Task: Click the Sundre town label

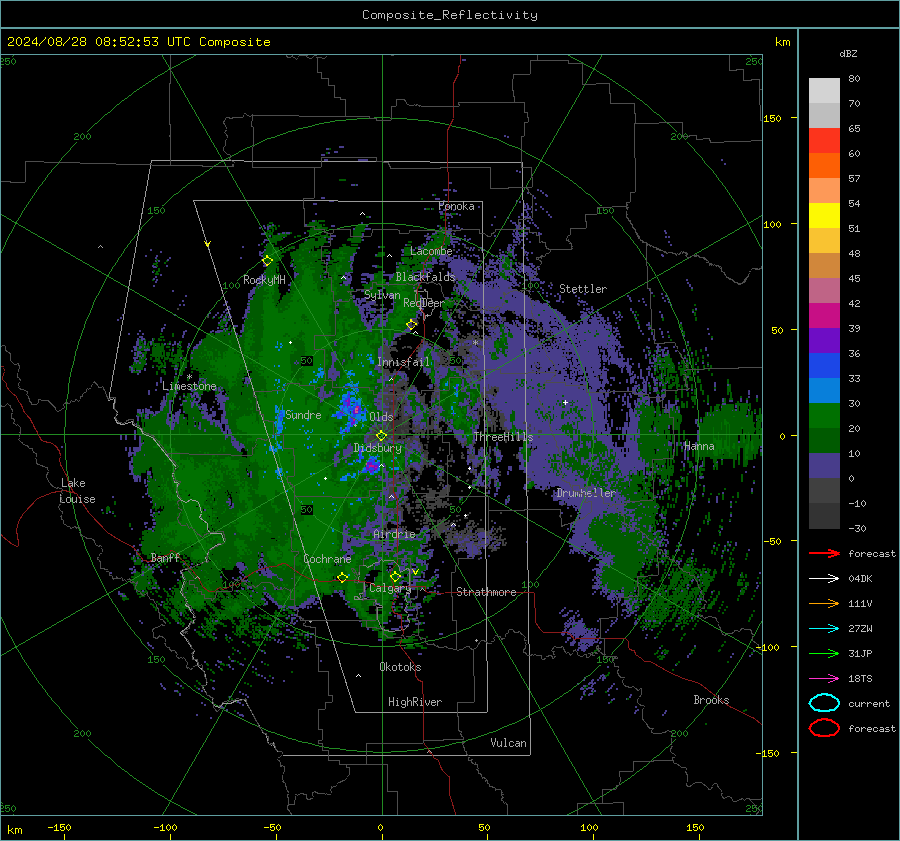Action: pos(303,414)
